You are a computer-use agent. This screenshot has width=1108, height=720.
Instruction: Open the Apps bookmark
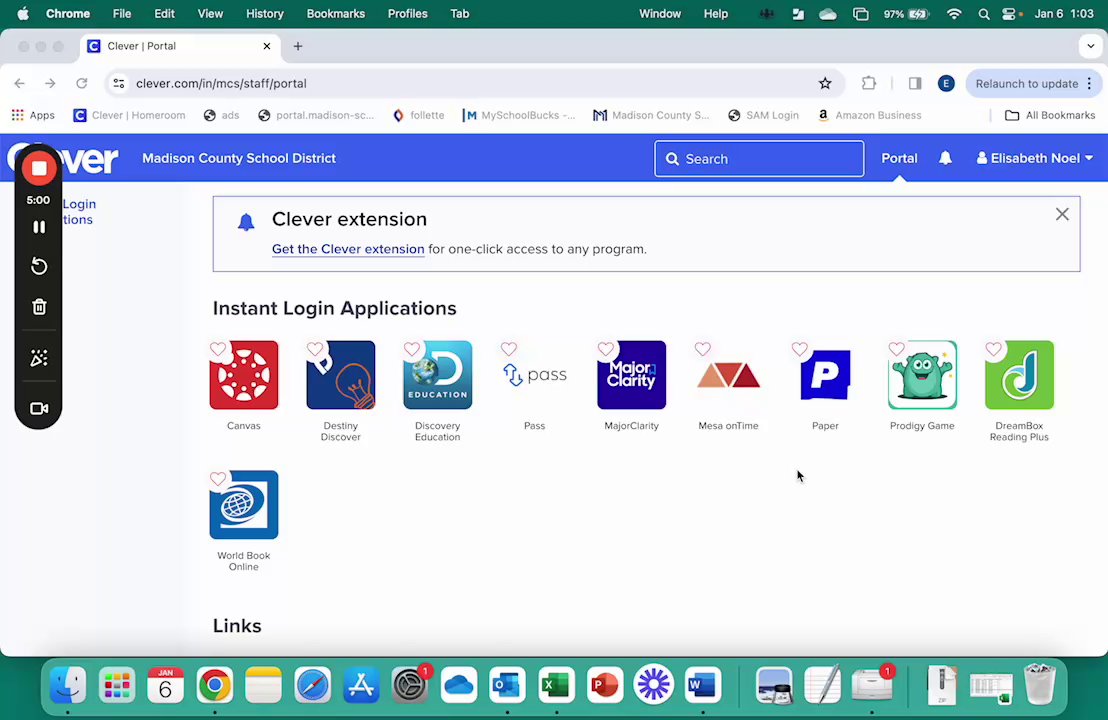(33, 115)
